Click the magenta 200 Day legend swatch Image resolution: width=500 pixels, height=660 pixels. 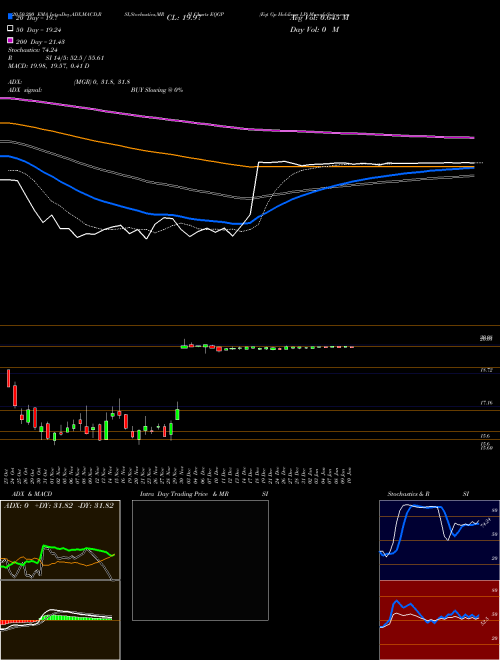coord(11,41)
